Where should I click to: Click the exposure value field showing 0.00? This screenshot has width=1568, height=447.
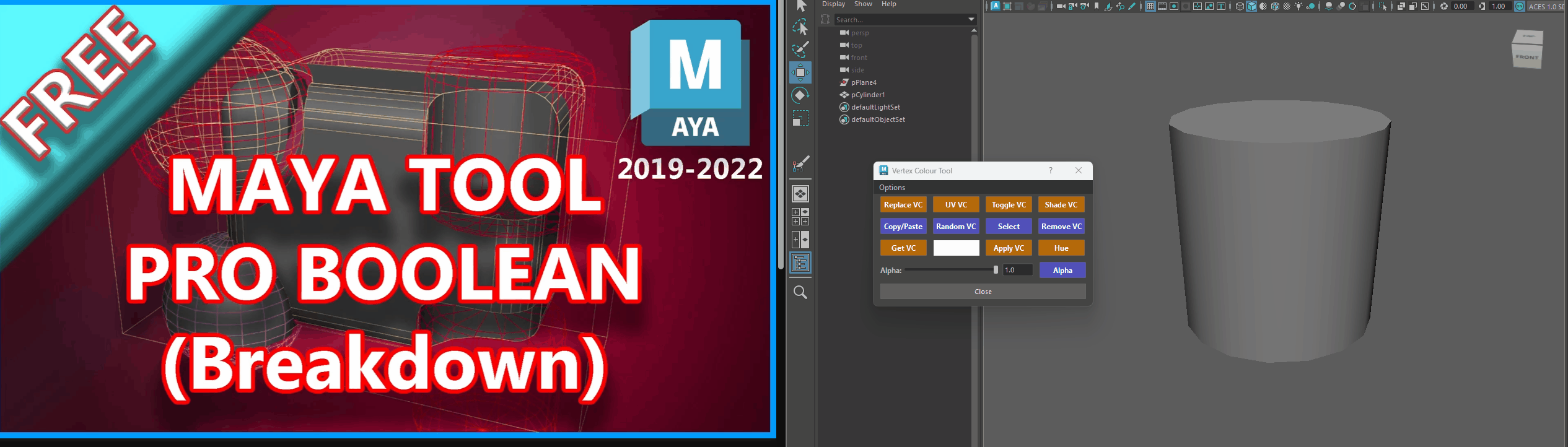(x=1461, y=6)
